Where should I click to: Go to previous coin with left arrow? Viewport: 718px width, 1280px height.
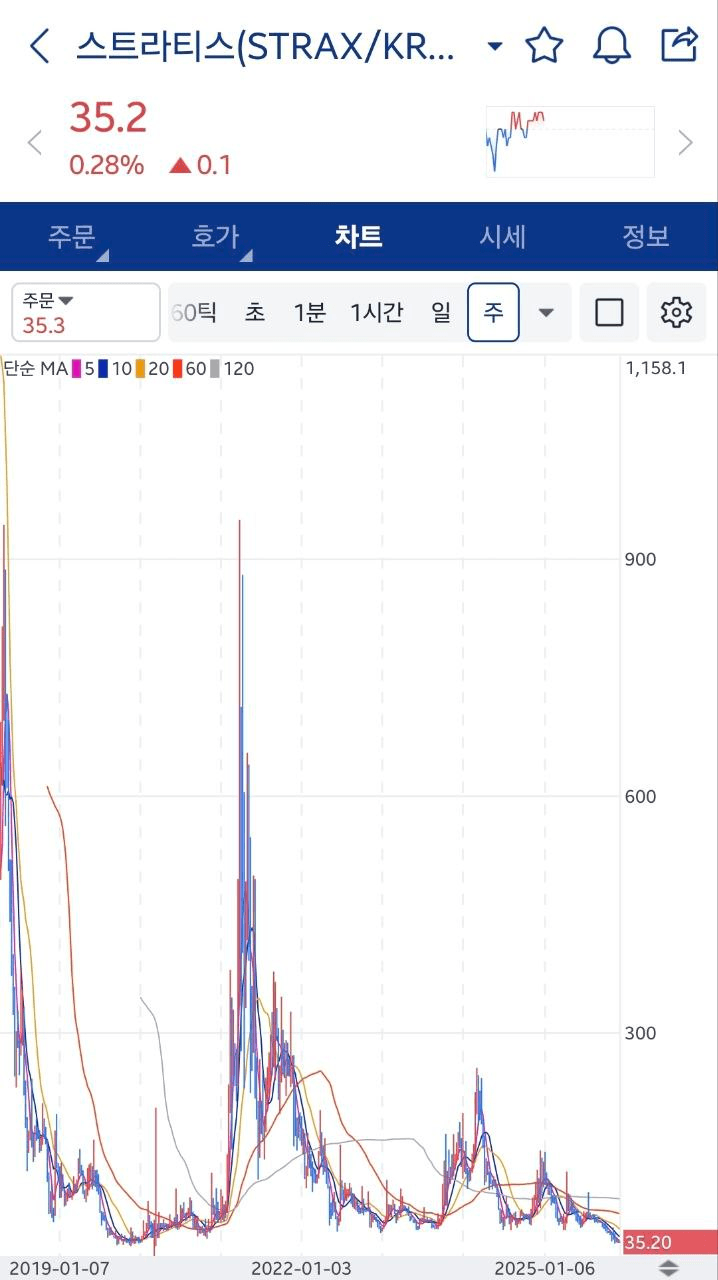[35, 143]
